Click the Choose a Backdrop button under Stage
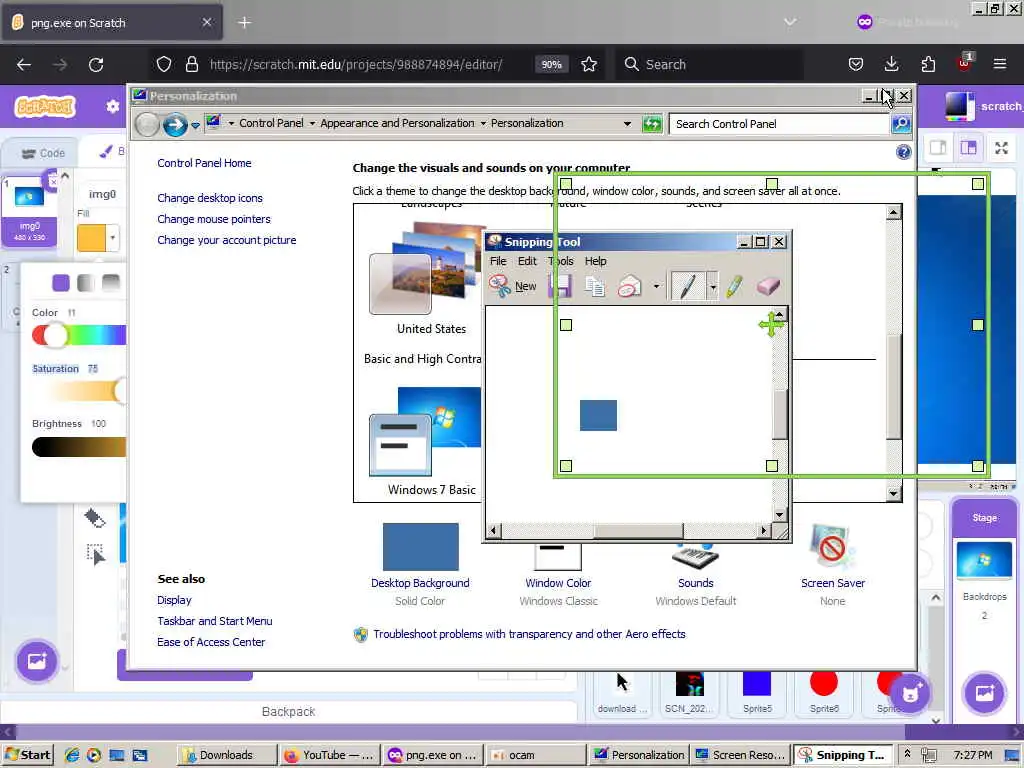Image resolution: width=1024 pixels, height=768 pixels. (984, 692)
